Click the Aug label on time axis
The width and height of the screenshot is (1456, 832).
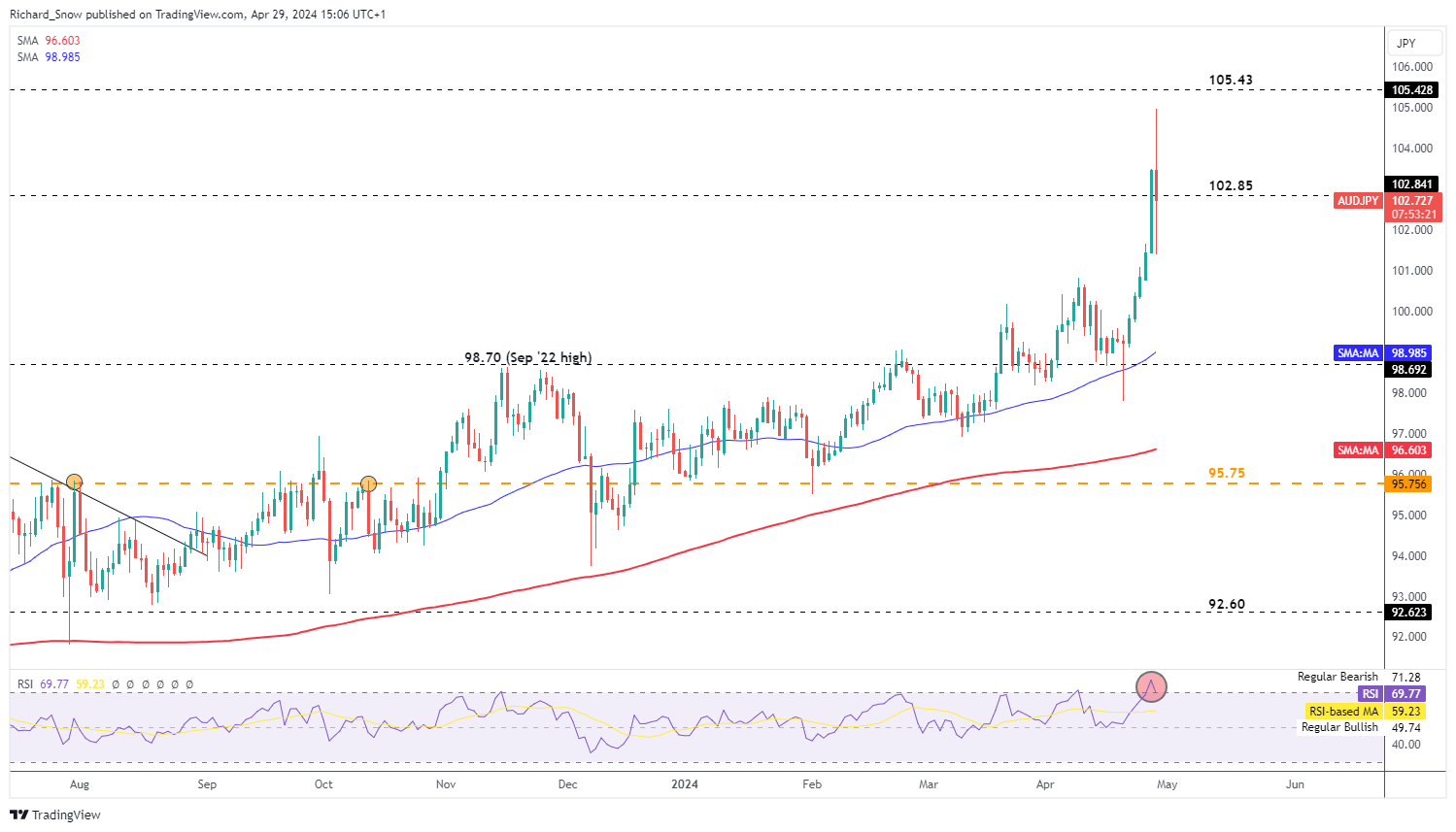[80, 784]
